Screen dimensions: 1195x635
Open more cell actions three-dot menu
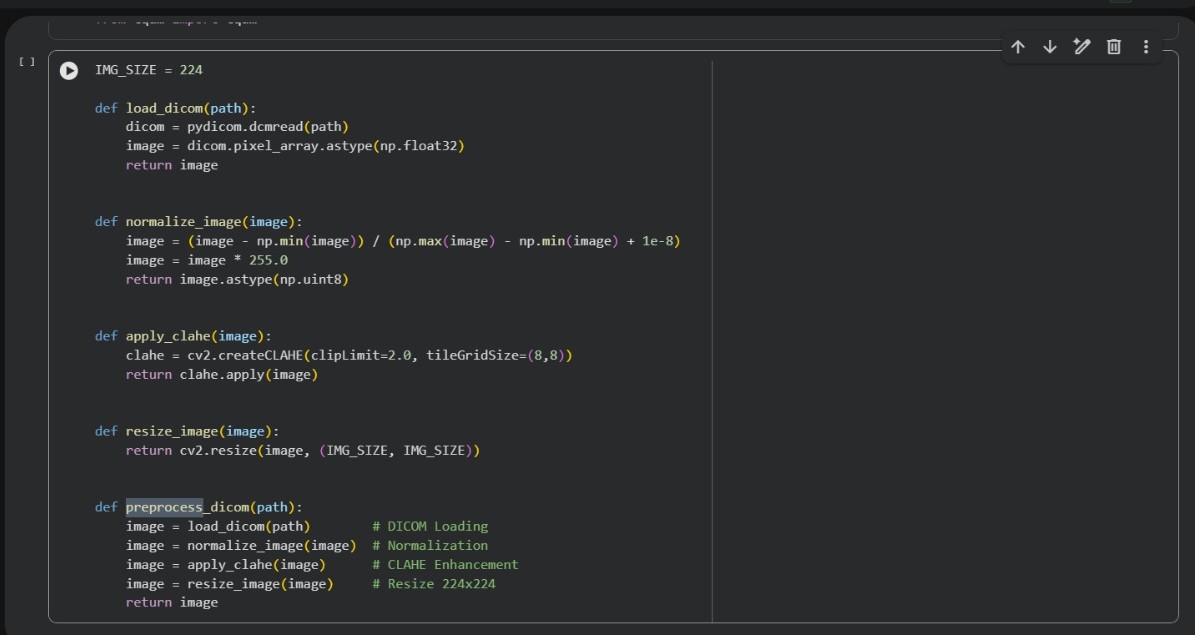pyautogui.click(x=1145, y=47)
